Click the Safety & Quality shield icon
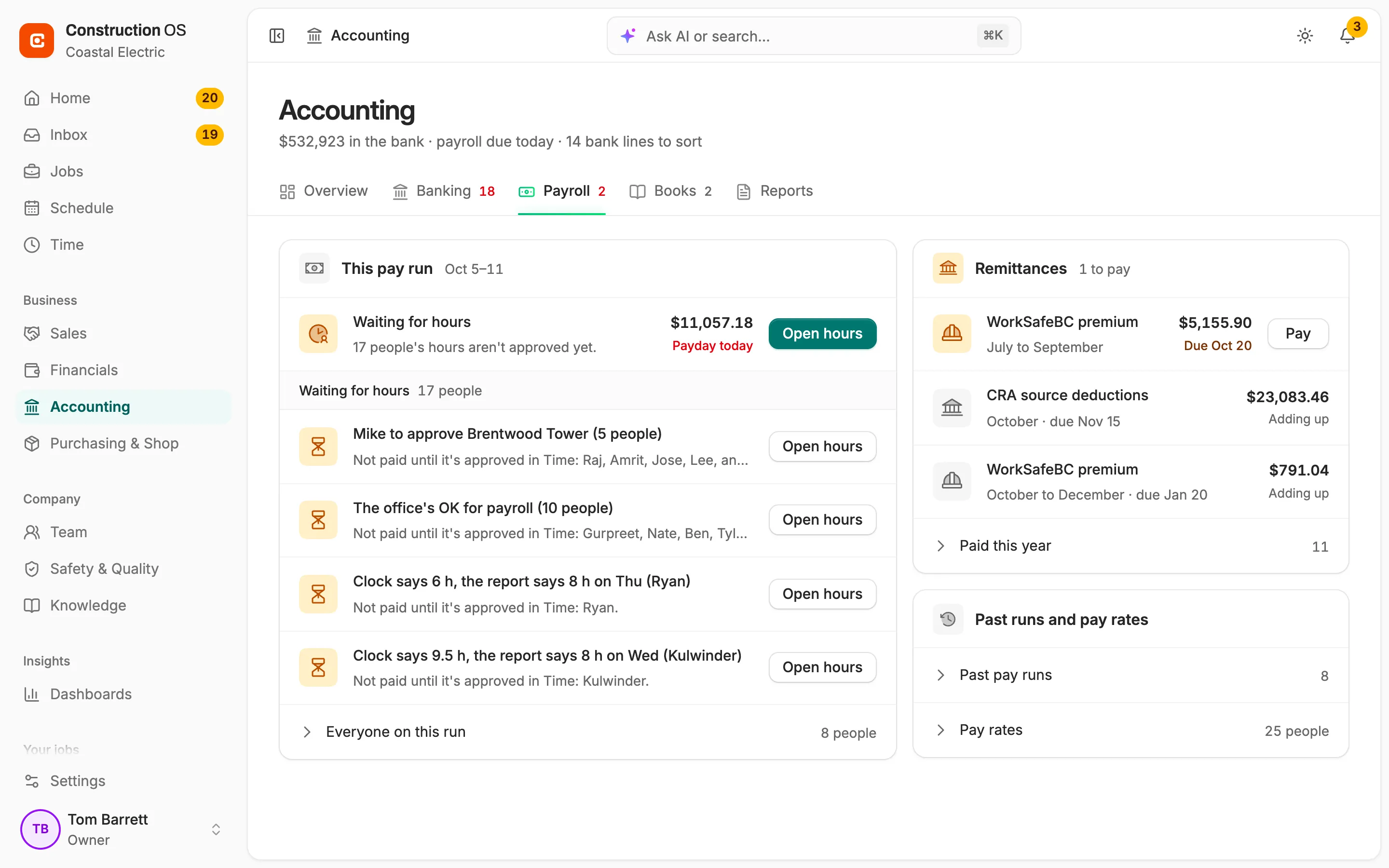 pyautogui.click(x=32, y=569)
